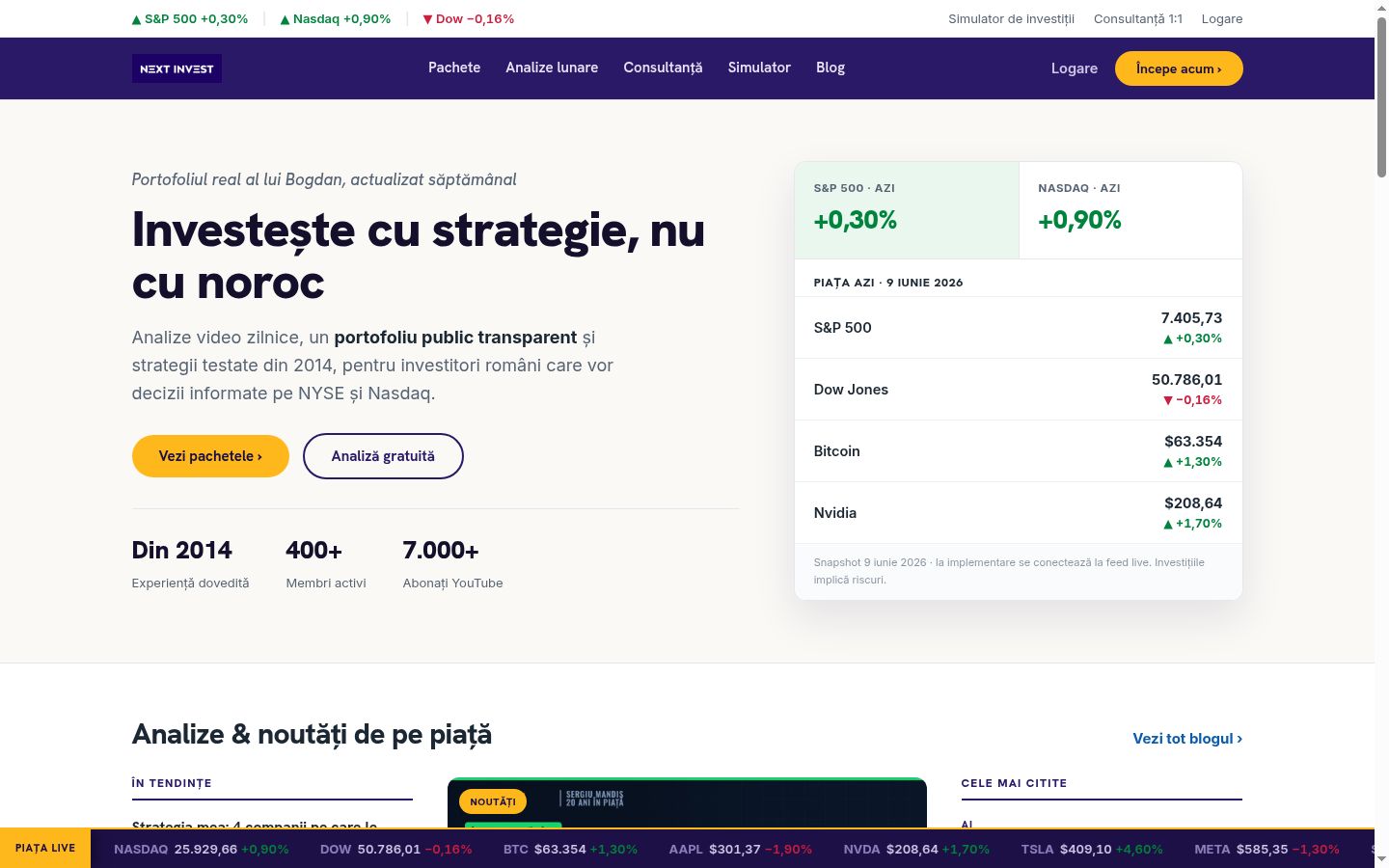The width and height of the screenshot is (1389, 868).
Task: Open Analize lunare in navigation
Action: 552,68
